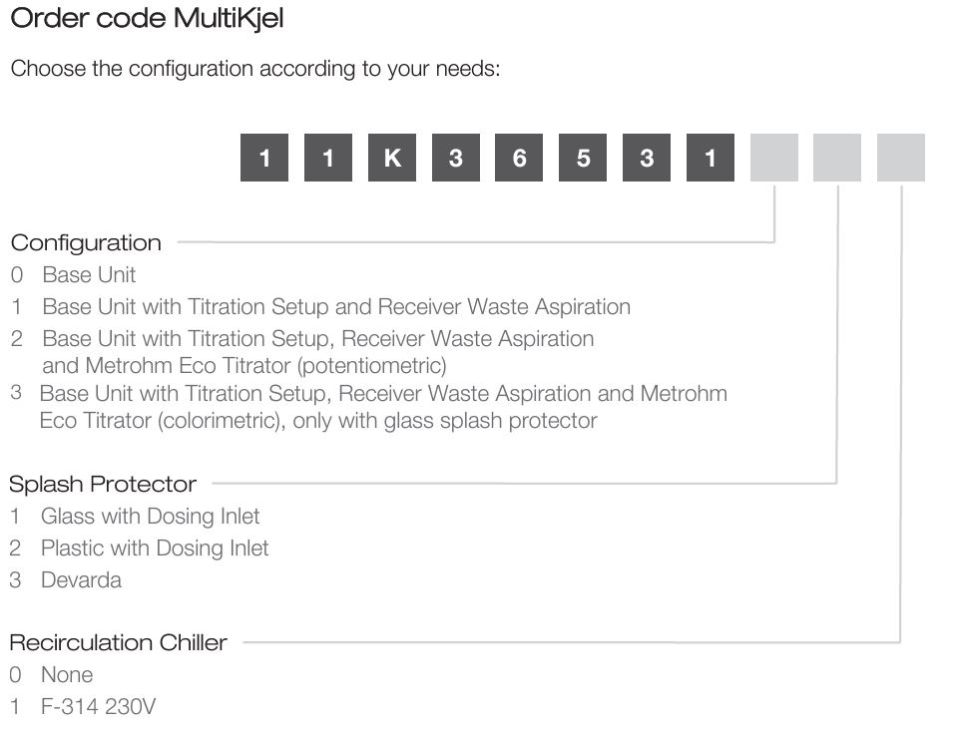Screen dimensions: 960x738
Task: Click the last empty gray Recirculation Chiller box
Action: pos(901,157)
